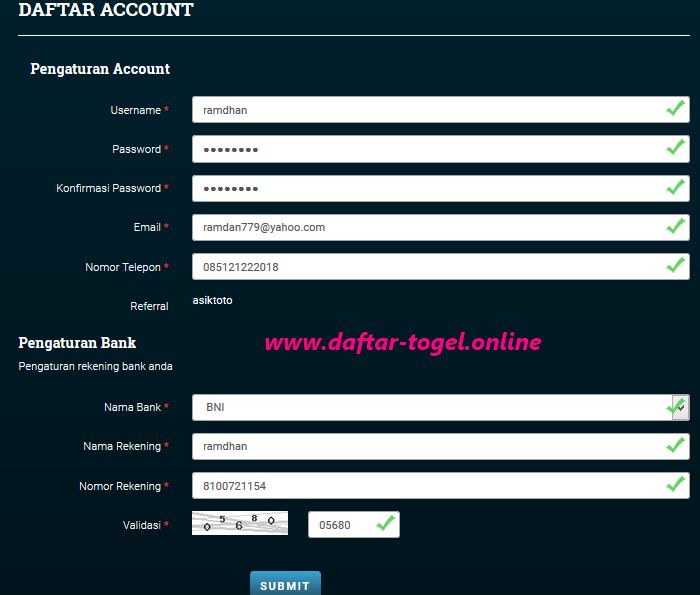Click the Pengaturan Account heading
This screenshot has width=700, height=595.
tap(100, 69)
